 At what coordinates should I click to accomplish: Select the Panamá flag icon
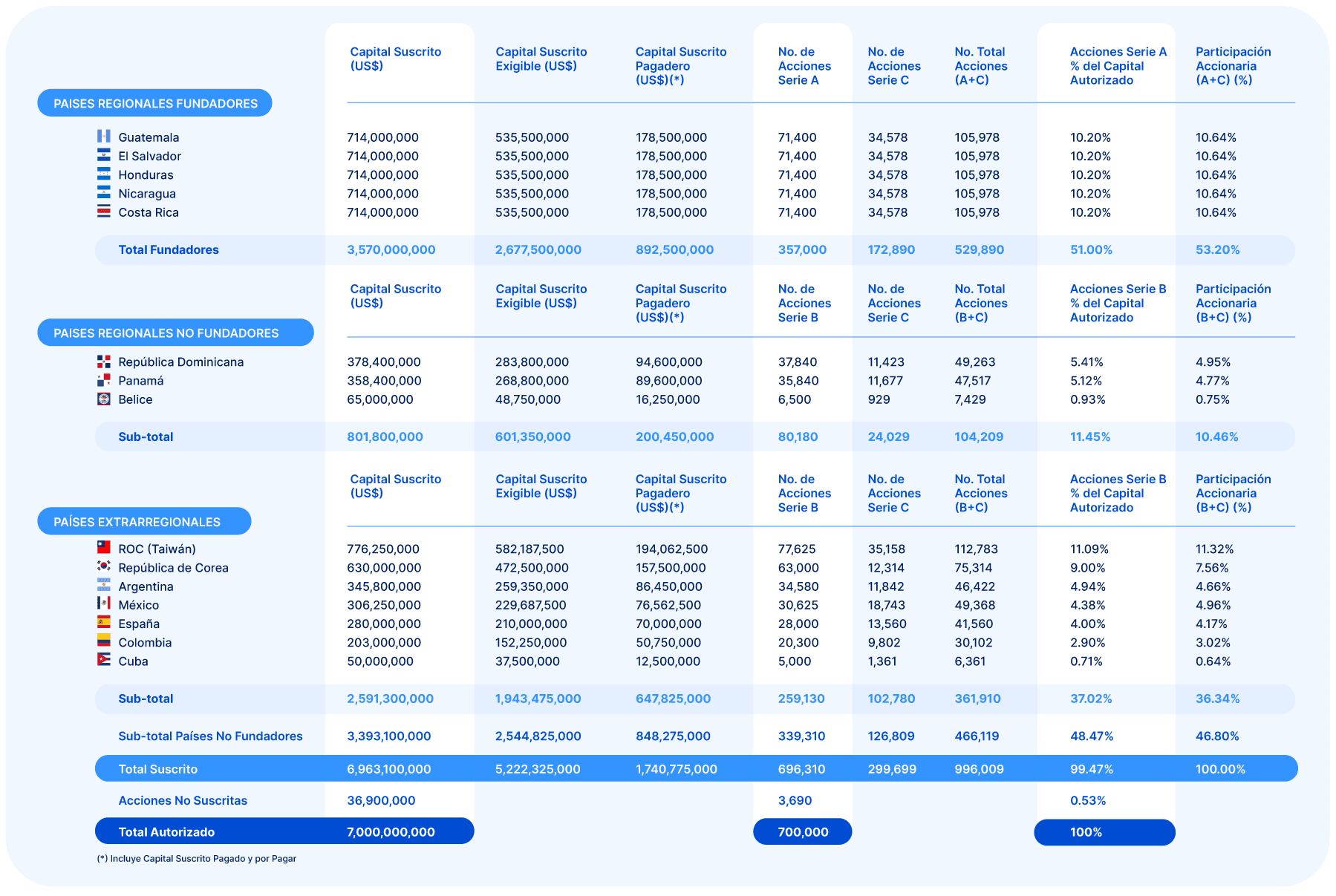(x=104, y=380)
